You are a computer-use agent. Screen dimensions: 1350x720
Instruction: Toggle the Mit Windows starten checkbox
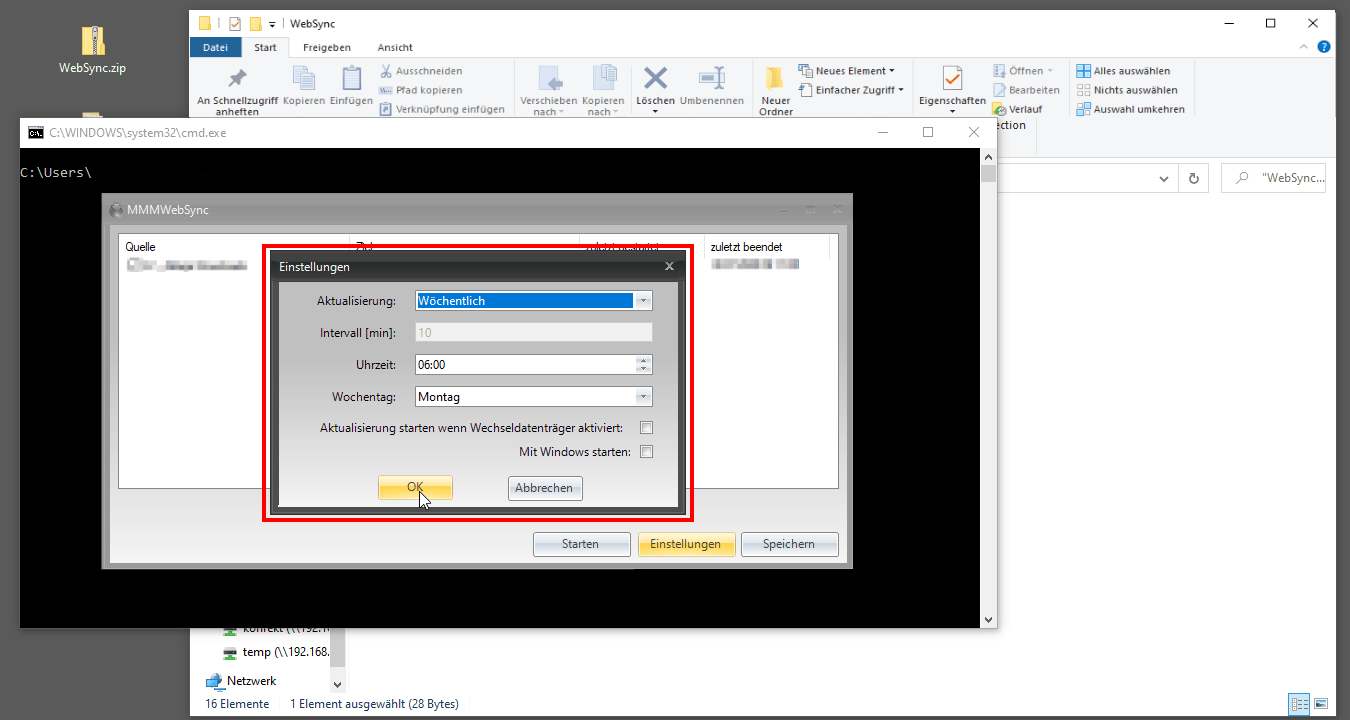click(646, 452)
